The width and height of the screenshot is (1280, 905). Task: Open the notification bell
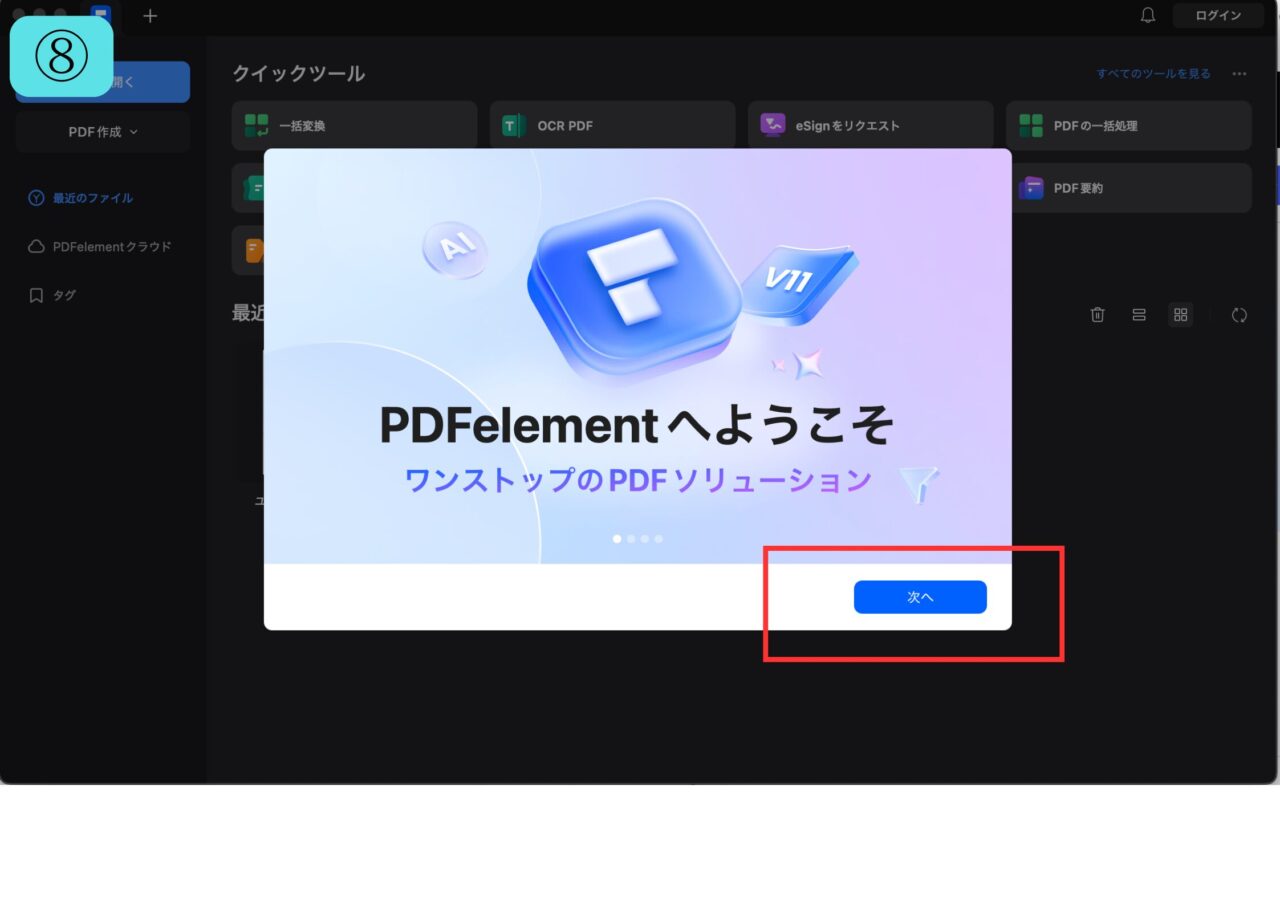click(x=1148, y=15)
